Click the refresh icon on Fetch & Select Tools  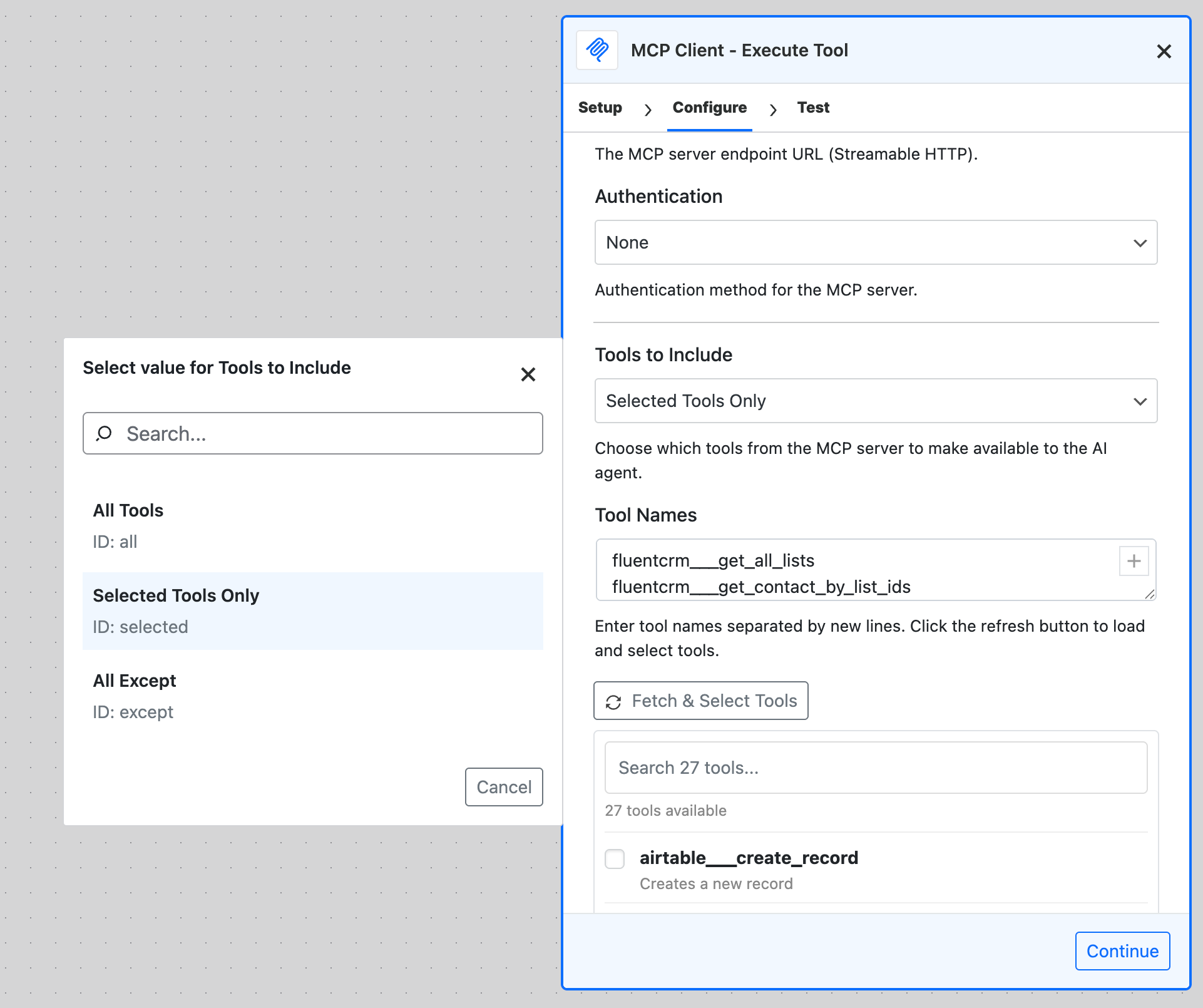pyautogui.click(x=614, y=701)
